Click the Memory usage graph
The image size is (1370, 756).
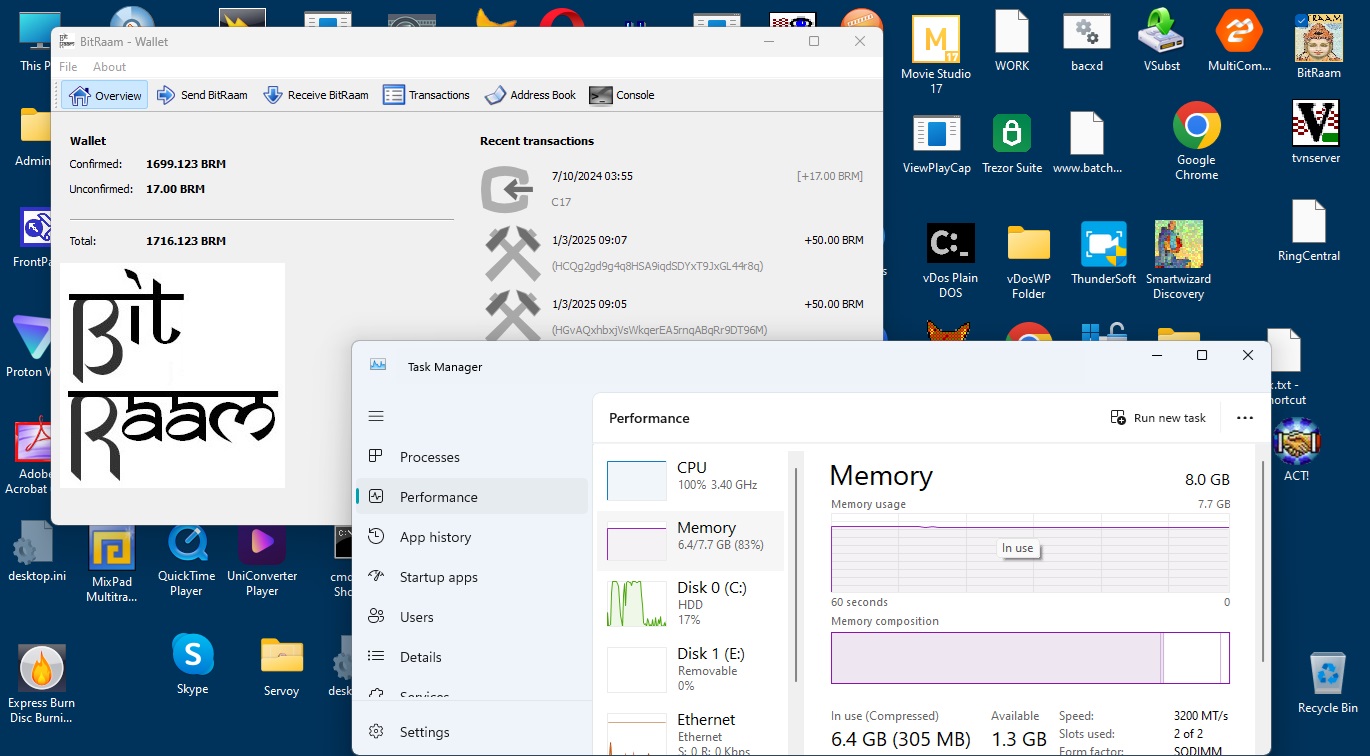pos(1030,553)
